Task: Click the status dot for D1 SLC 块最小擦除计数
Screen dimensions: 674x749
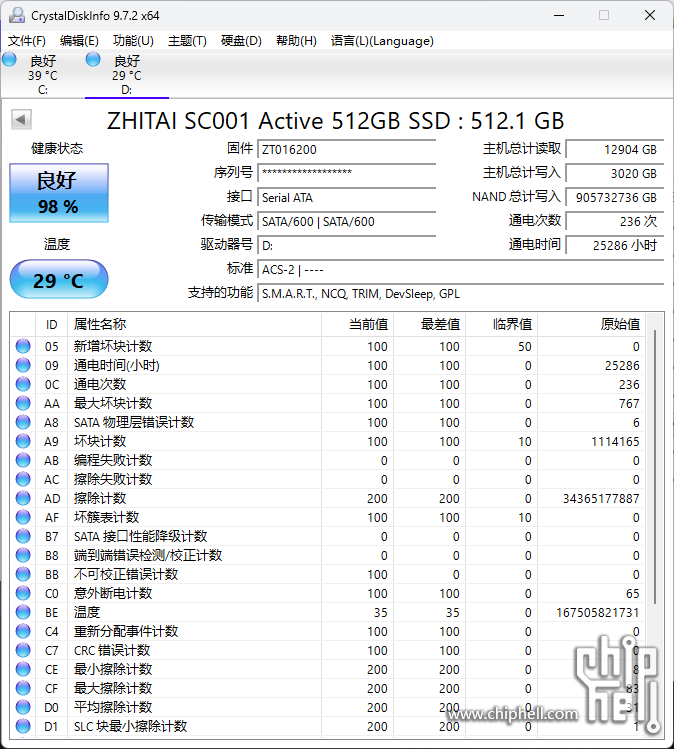Action: 23,726
